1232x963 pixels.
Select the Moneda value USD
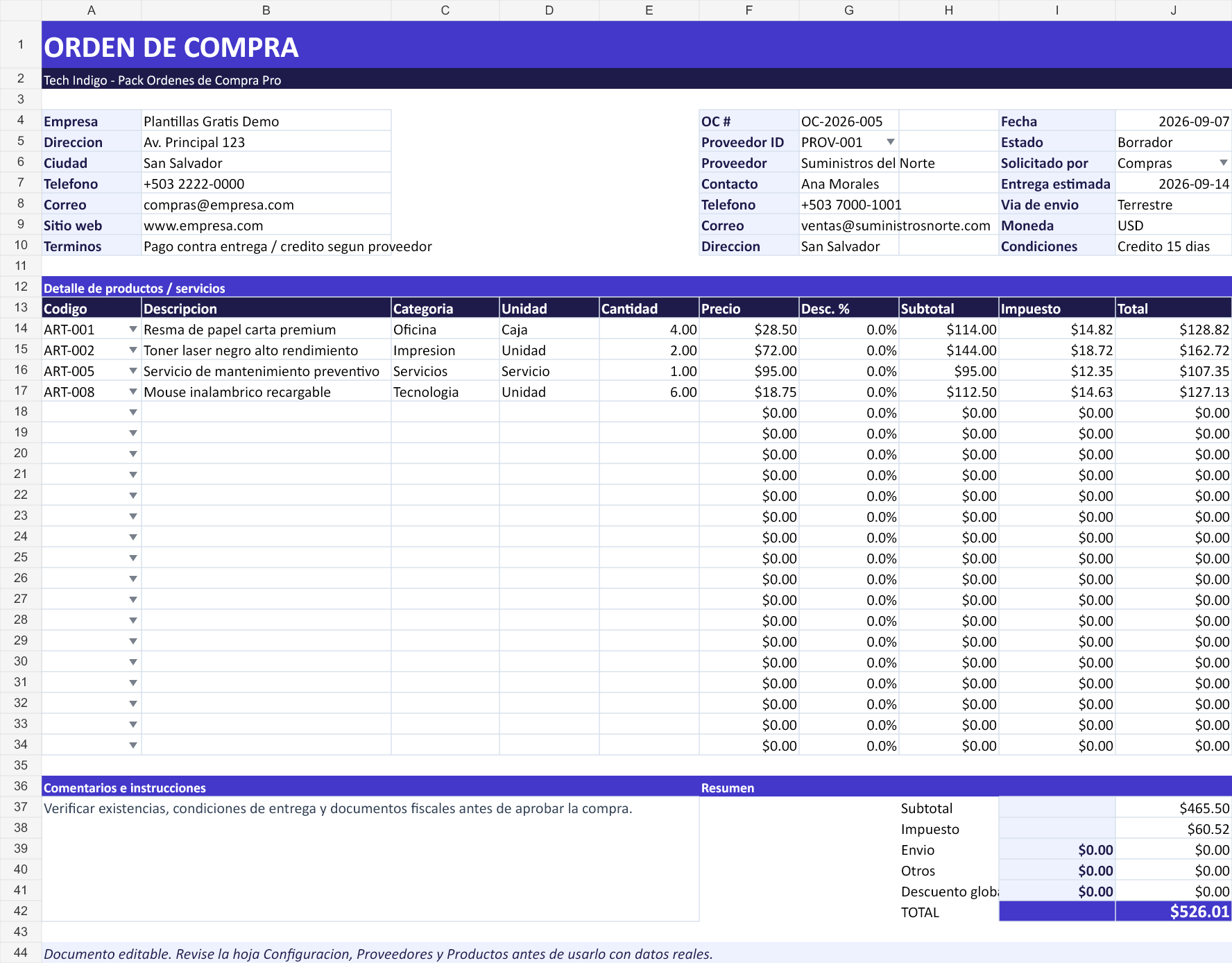pos(1174,225)
